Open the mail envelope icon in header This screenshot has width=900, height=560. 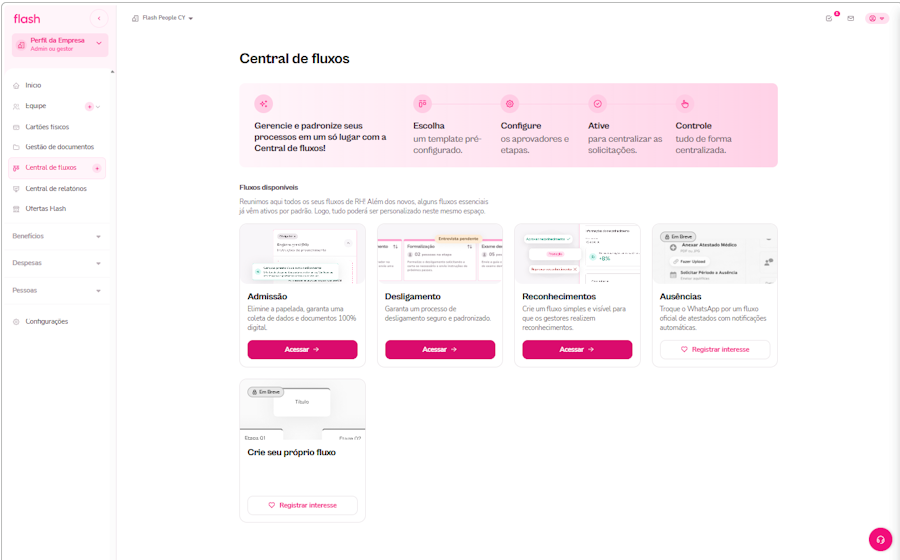coord(851,18)
